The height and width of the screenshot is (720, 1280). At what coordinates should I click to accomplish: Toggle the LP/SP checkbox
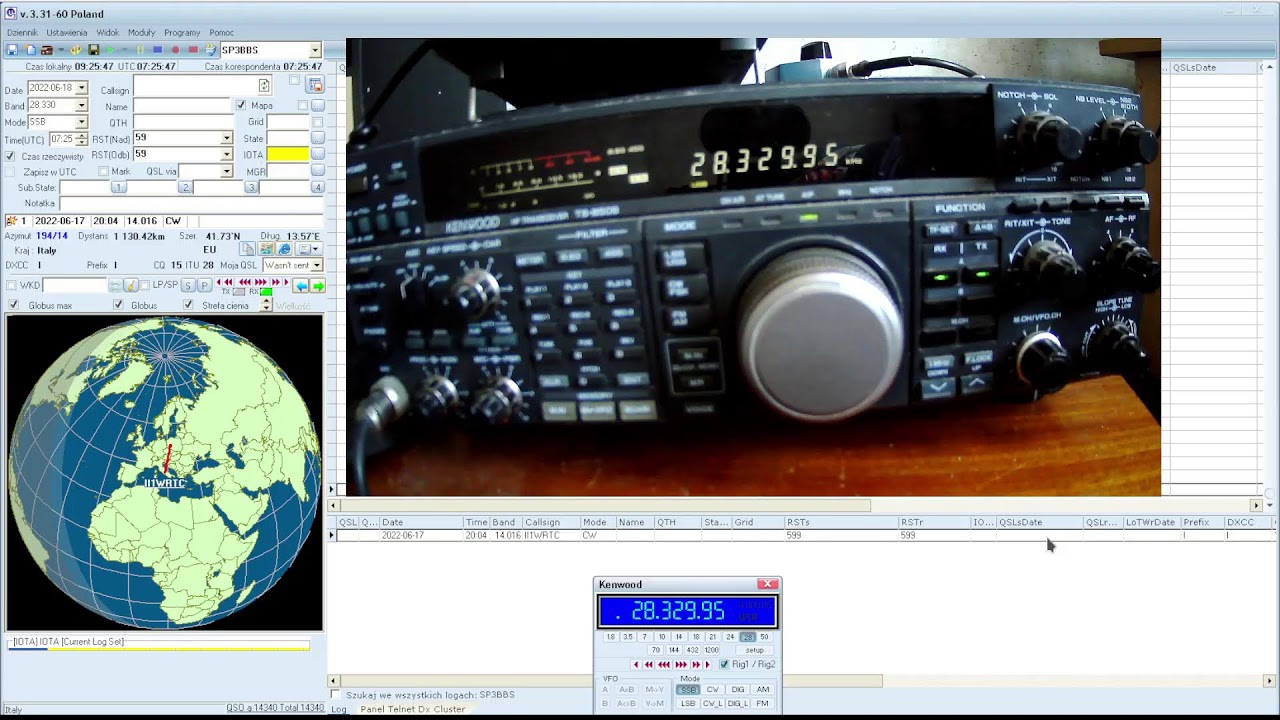145,285
